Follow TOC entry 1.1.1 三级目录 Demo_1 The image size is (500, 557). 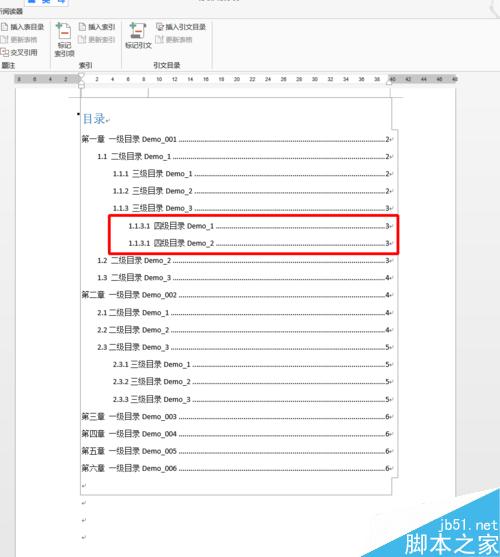point(252,174)
